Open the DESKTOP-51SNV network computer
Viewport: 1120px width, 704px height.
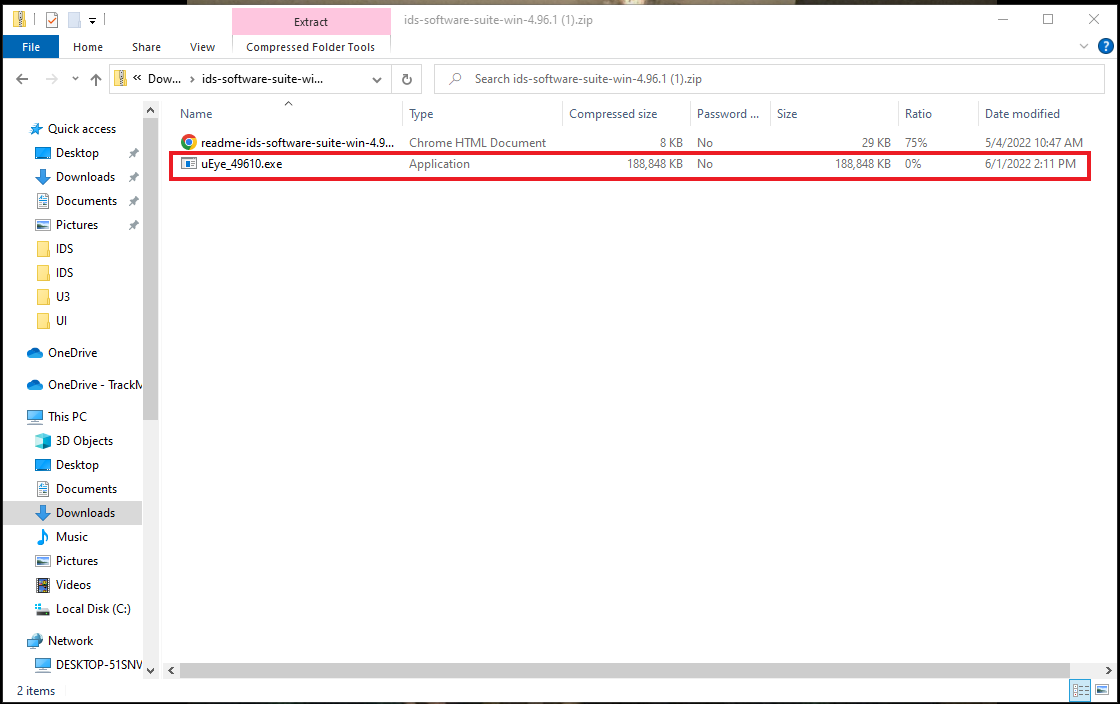coord(99,665)
